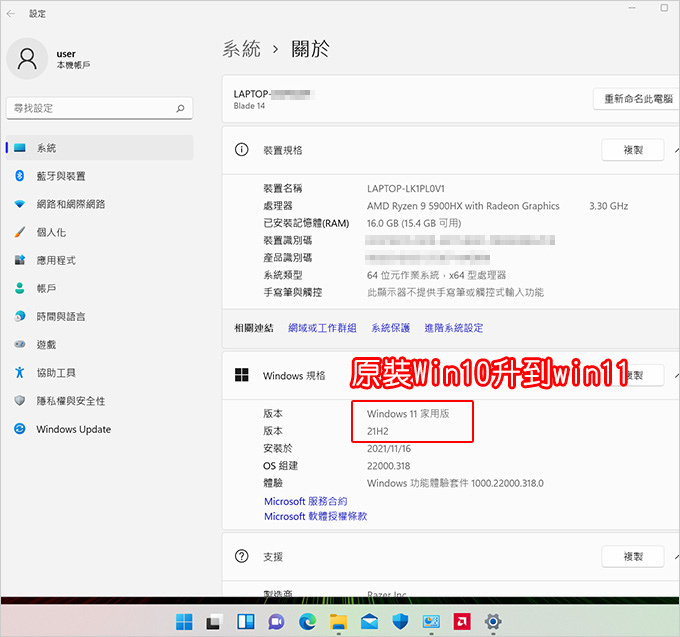Click the OS build 22000.318 value
Viewport: 680px width, 637px height.
tap(388, 466)
